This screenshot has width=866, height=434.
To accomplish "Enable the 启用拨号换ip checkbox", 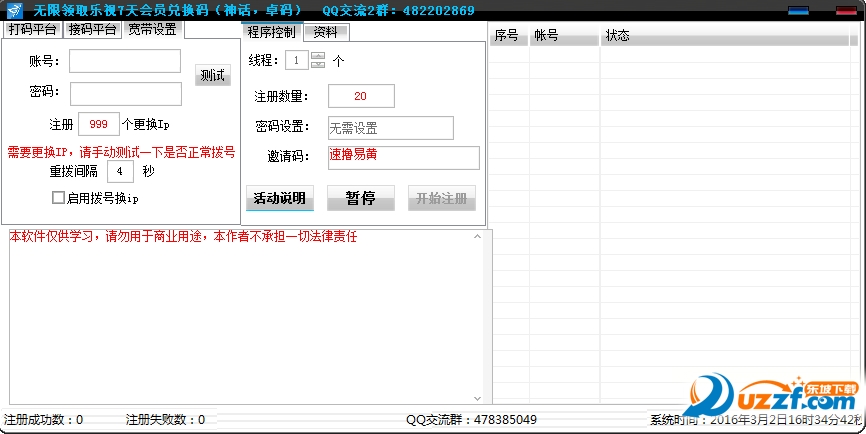I will click(x=58, y=198).
